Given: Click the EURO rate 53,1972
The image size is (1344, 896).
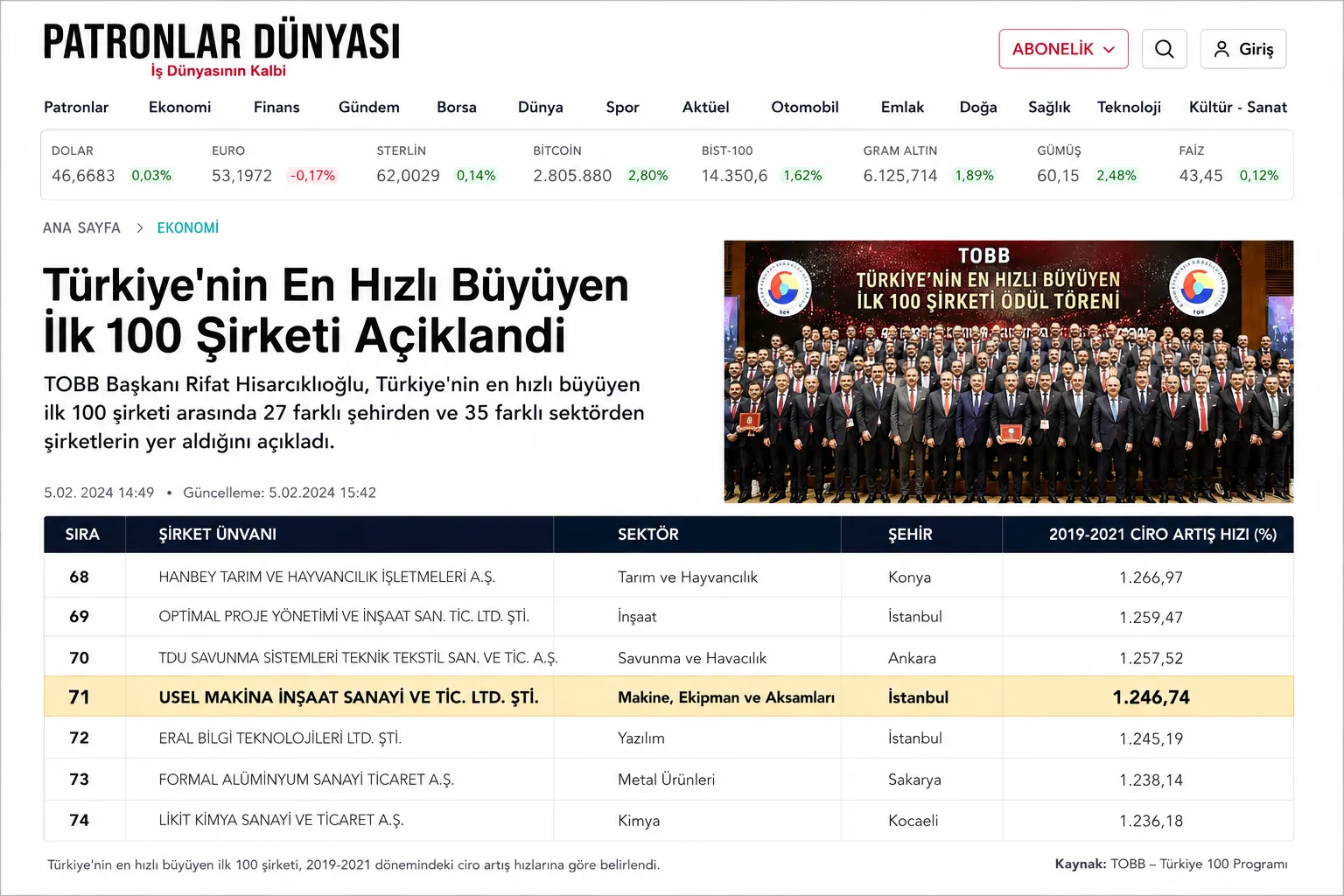Looking at the screenshot, I should pyautogui.click(x=241, y=176).
